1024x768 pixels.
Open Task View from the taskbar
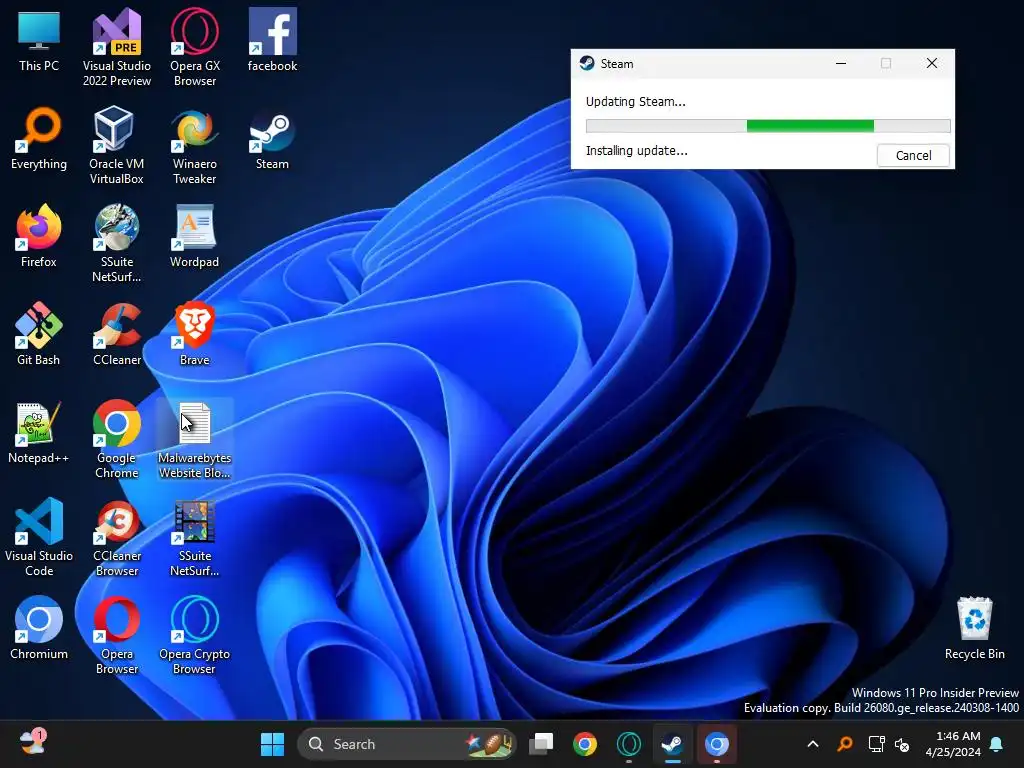tap(541, 744)
